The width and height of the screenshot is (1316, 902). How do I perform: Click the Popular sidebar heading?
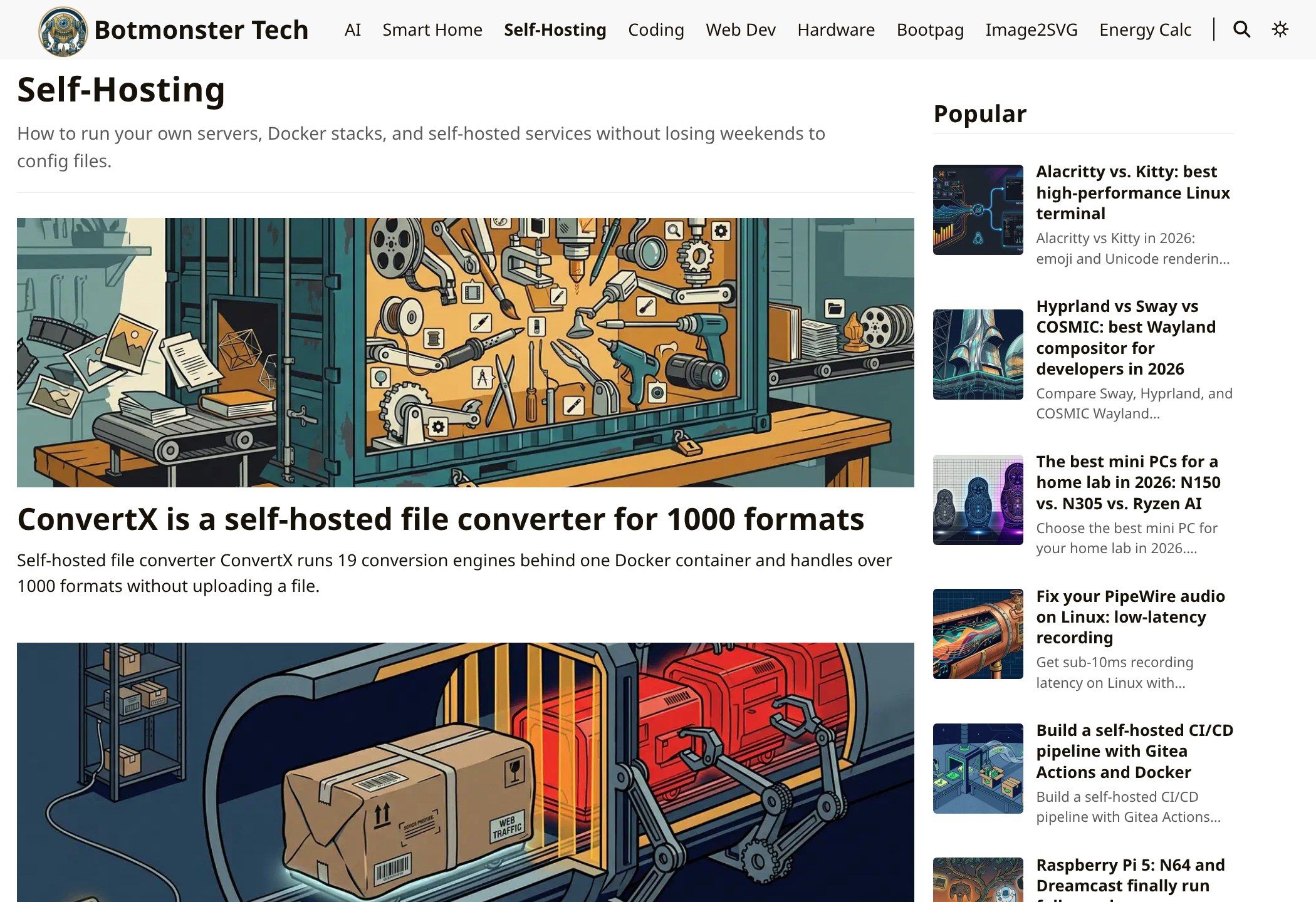pos(980,113)
